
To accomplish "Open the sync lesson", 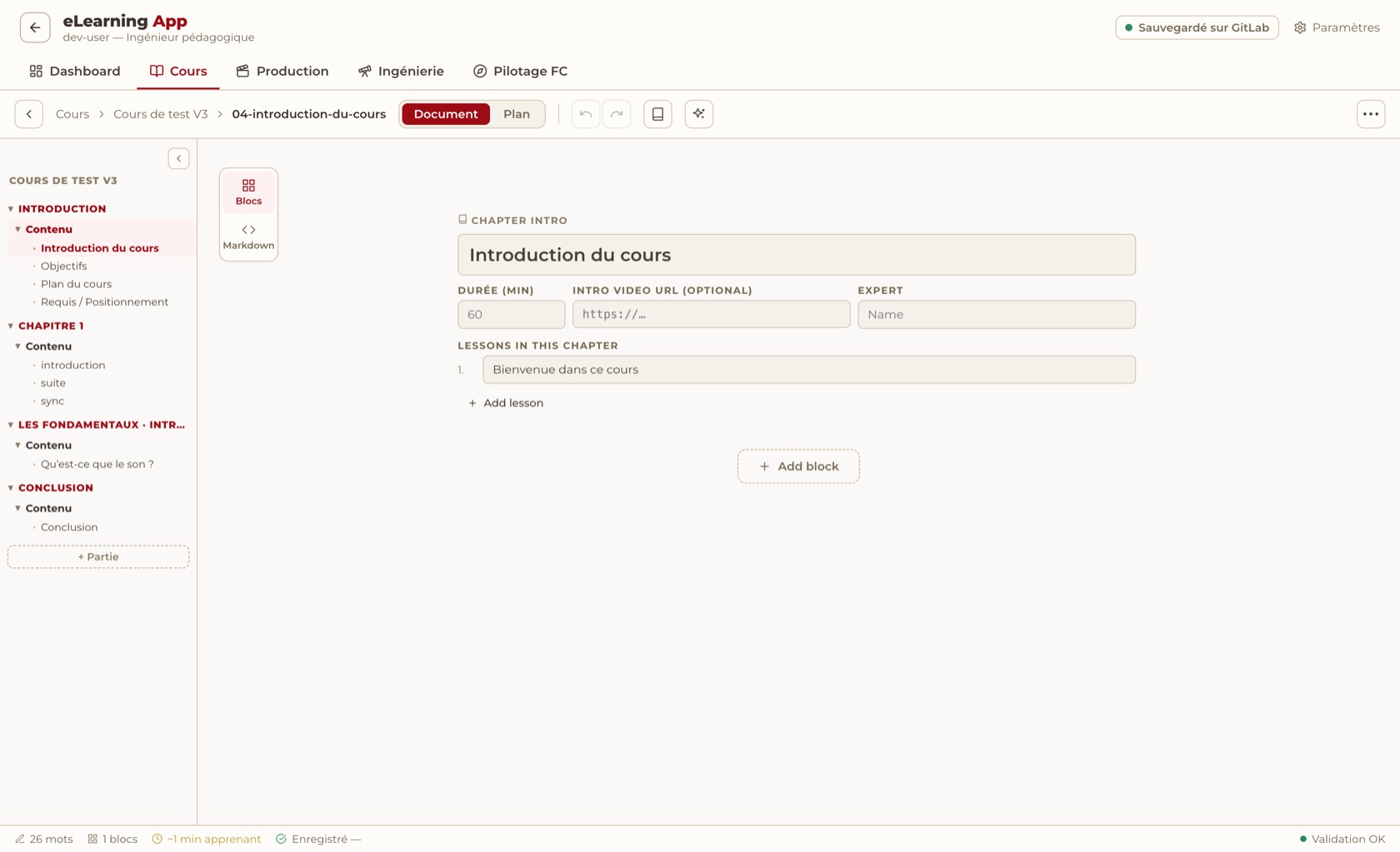I will coord(52,401).
